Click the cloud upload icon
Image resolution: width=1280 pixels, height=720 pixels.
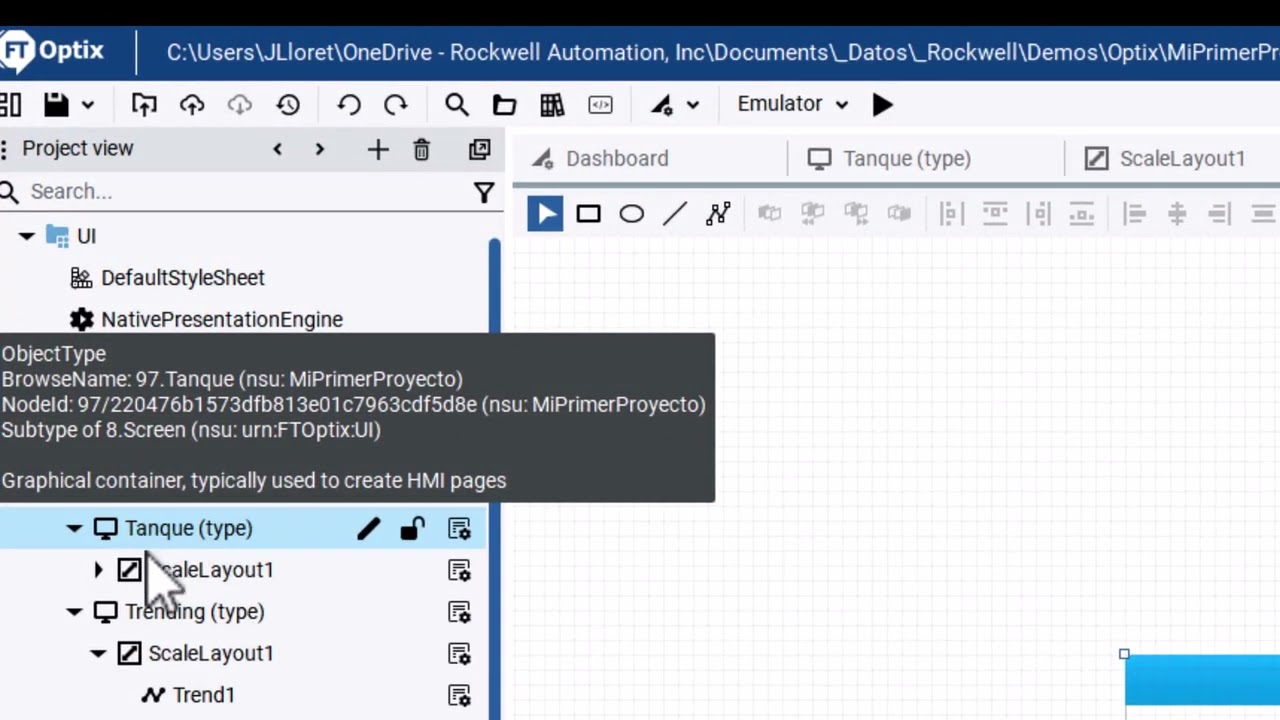tap(192, 104)
